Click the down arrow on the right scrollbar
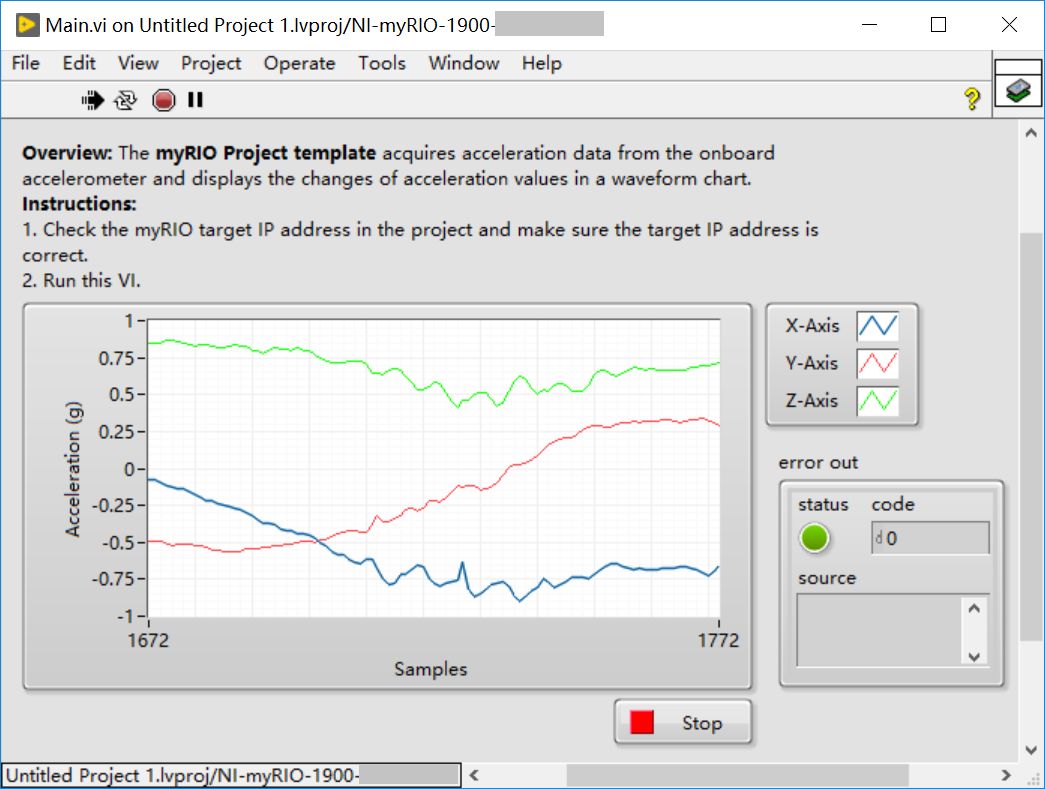 (x=1032, y=748)
